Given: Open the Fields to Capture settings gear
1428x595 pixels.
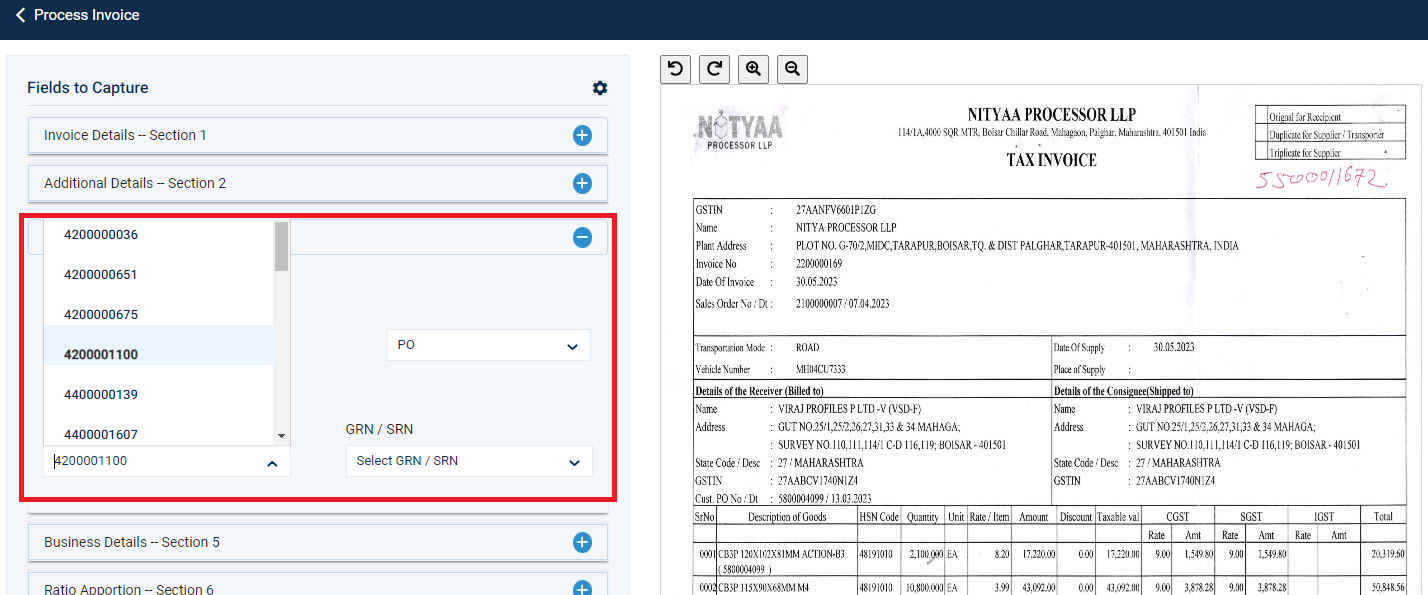Looking at the screenshot, I should [600, 88].
